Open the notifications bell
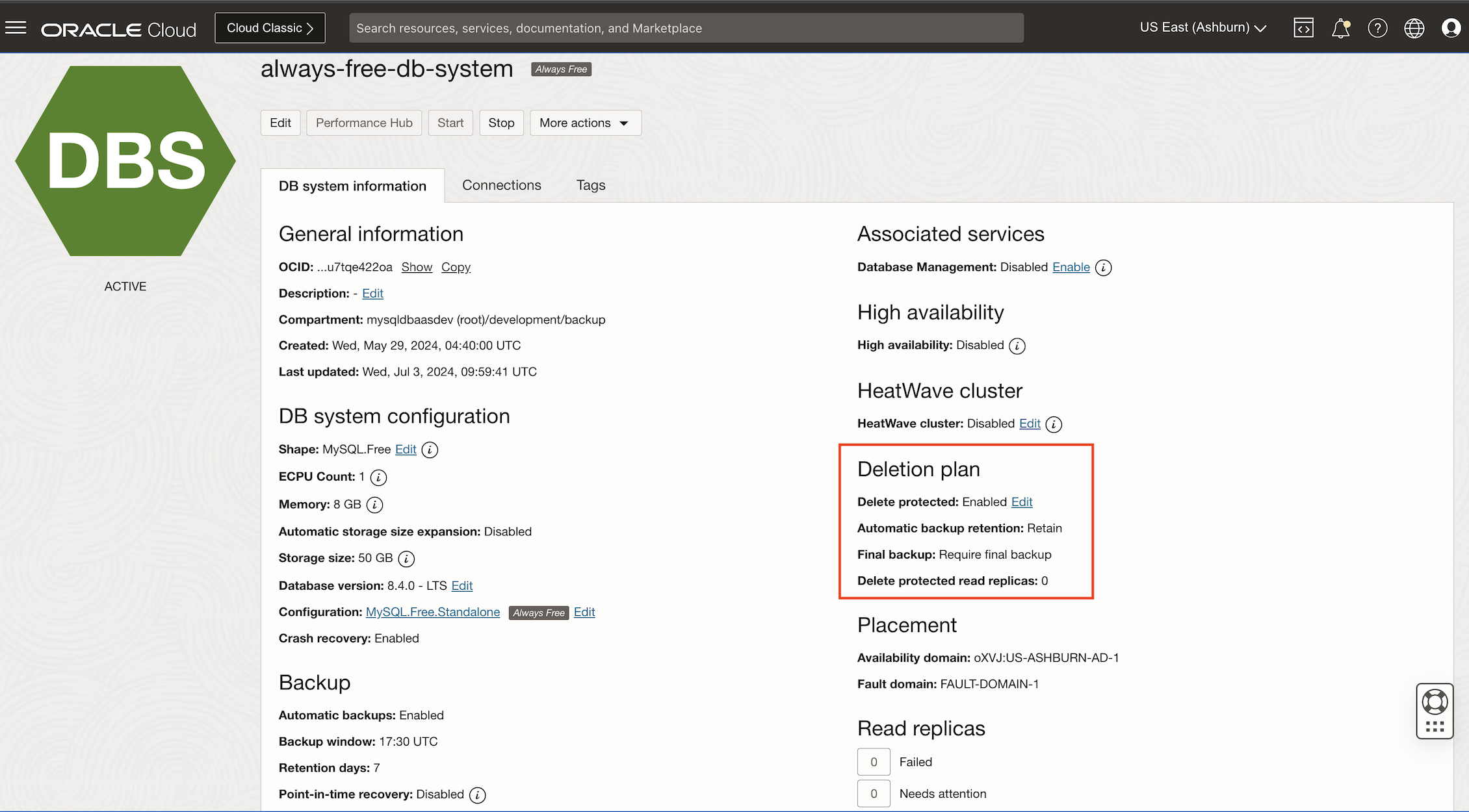 tap(1340, 28)
